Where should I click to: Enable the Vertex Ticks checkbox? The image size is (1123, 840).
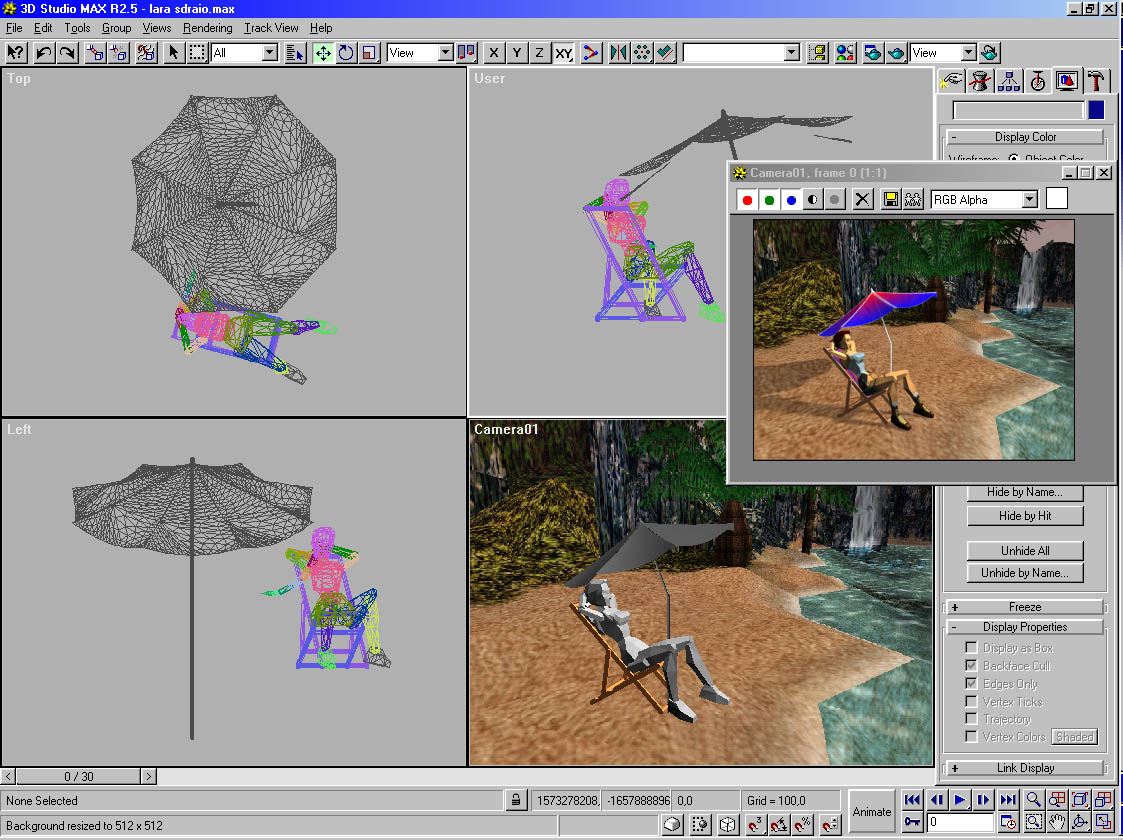971,701
